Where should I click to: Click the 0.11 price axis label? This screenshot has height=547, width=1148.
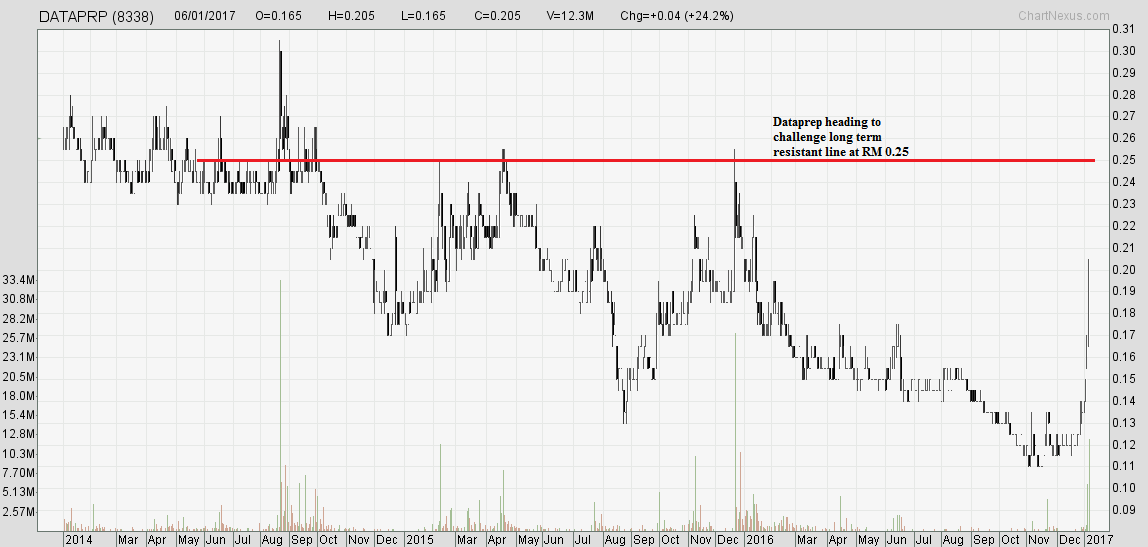[x=1123, y=466]
